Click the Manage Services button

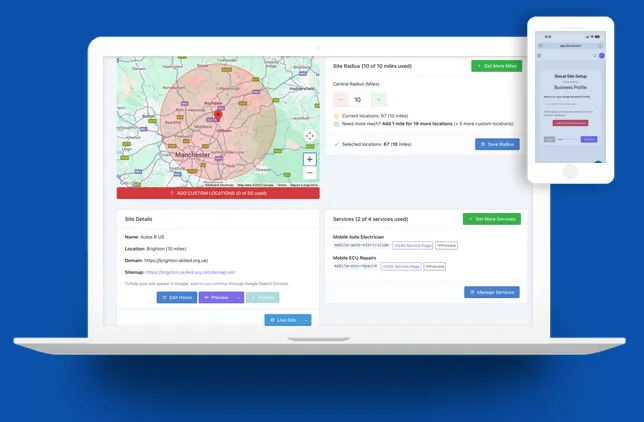(x=492, y=292)
